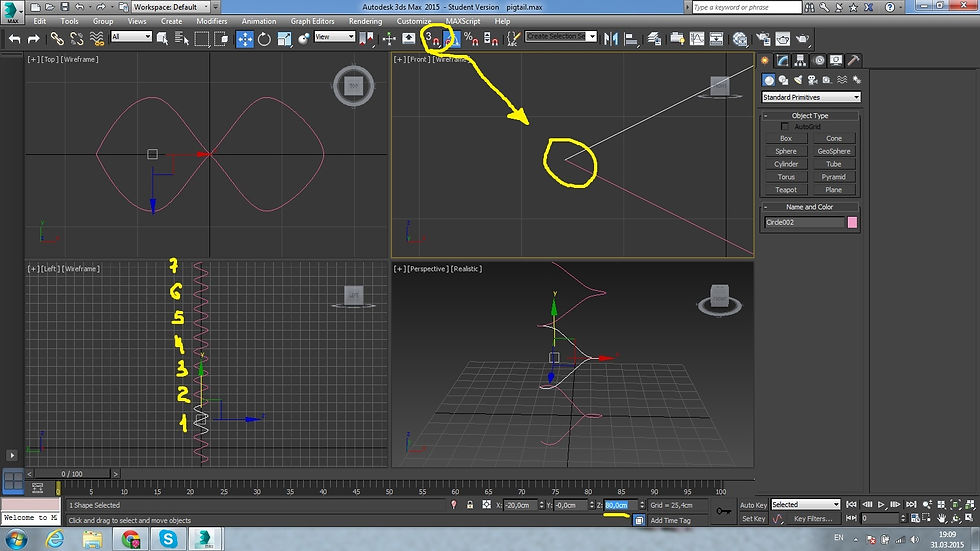Collapse the Name and Color rollout
The width and height of the screenshot is (980, 551).
click(810, 207)
